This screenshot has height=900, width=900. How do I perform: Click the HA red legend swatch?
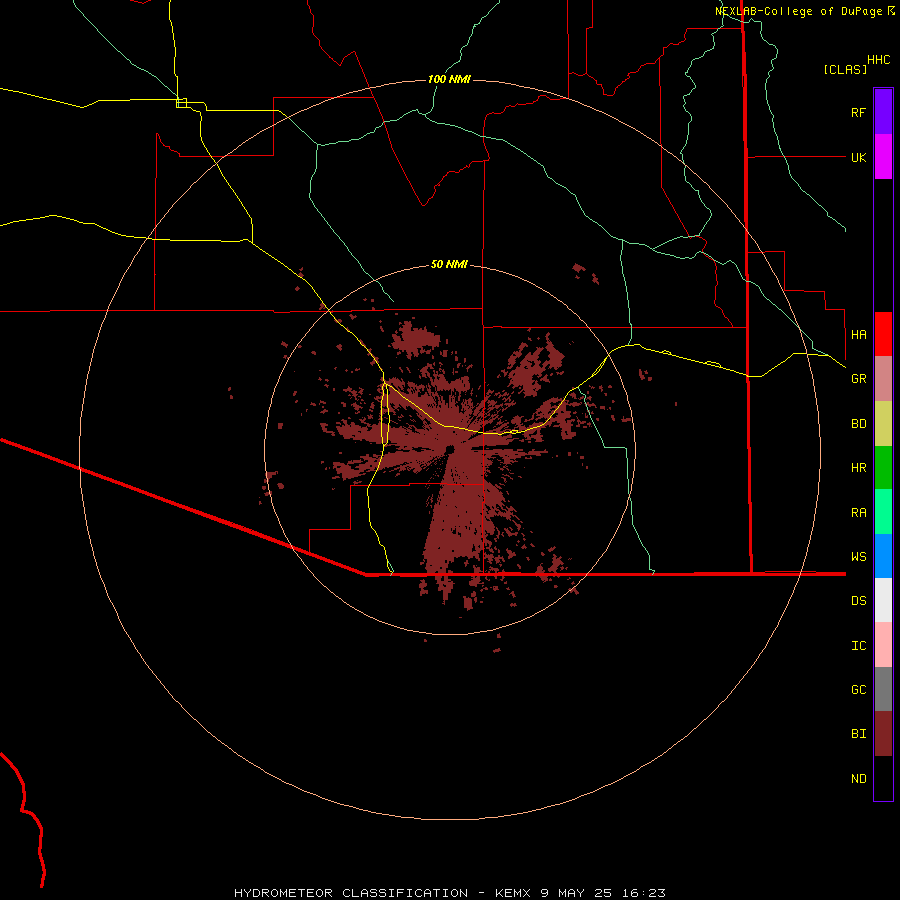click(883, 334)
